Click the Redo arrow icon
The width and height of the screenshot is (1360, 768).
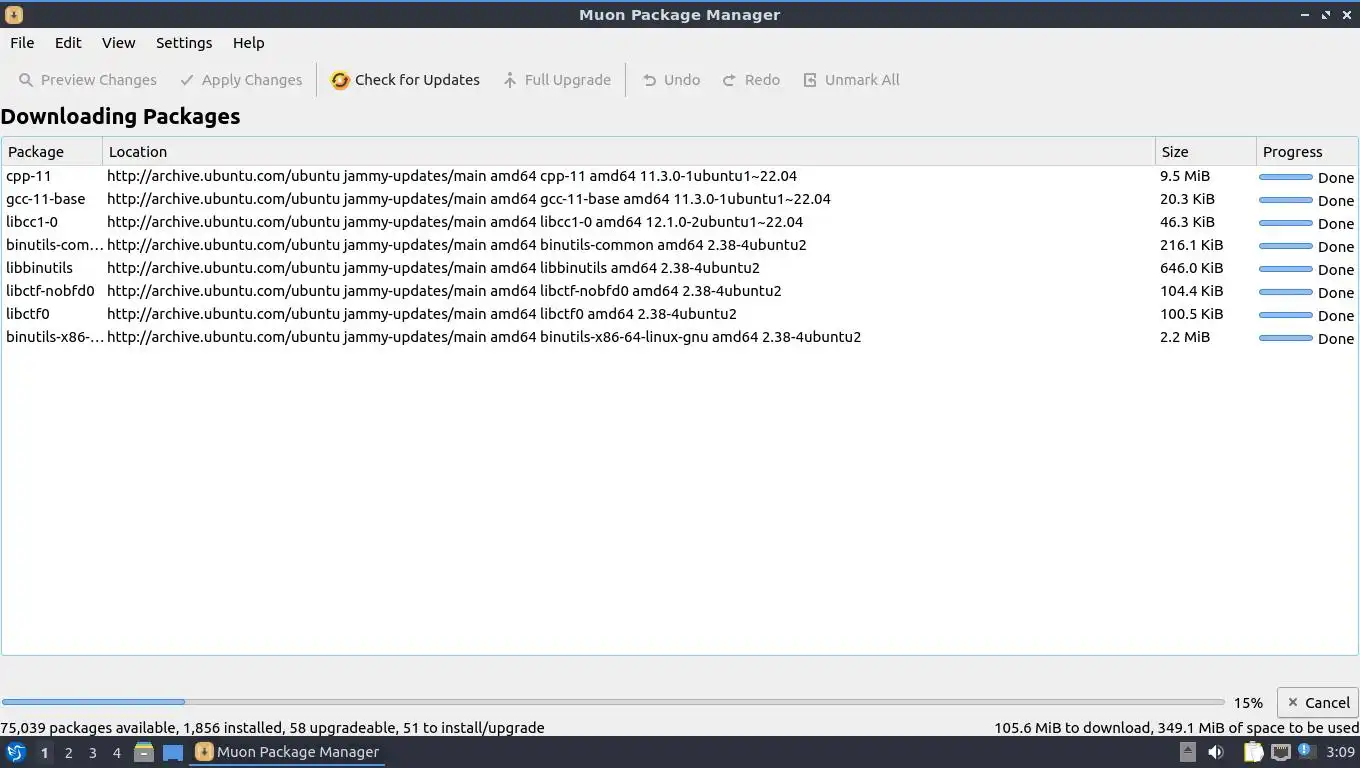coord(729,80)
